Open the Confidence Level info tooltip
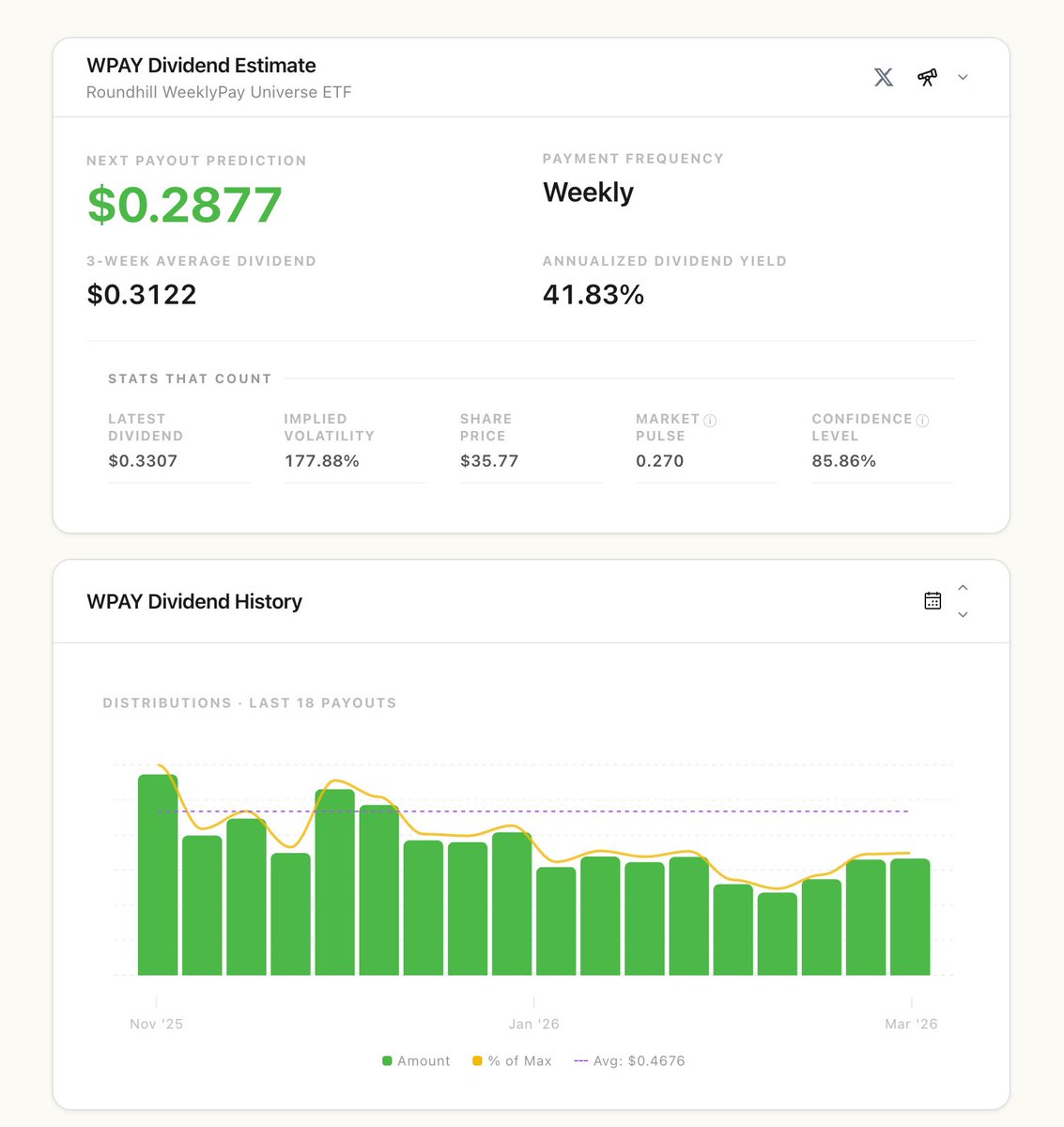The width and height of the screenshot is (1064, 1127). (922, 419)
